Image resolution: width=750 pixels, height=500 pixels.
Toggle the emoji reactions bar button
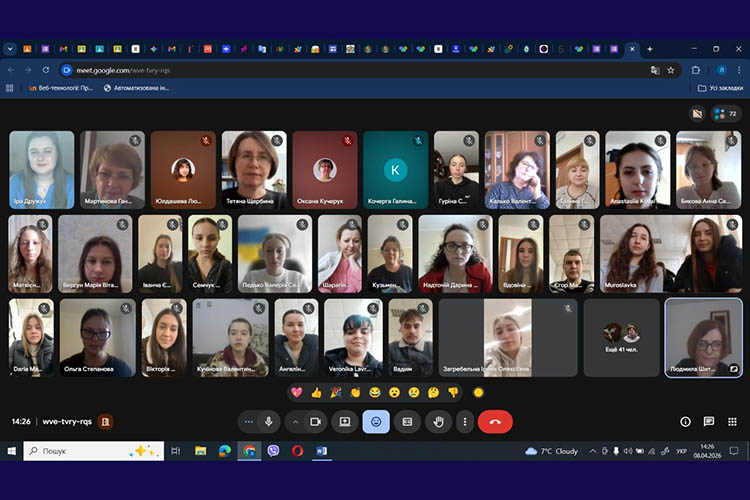[x=376, y=422]
